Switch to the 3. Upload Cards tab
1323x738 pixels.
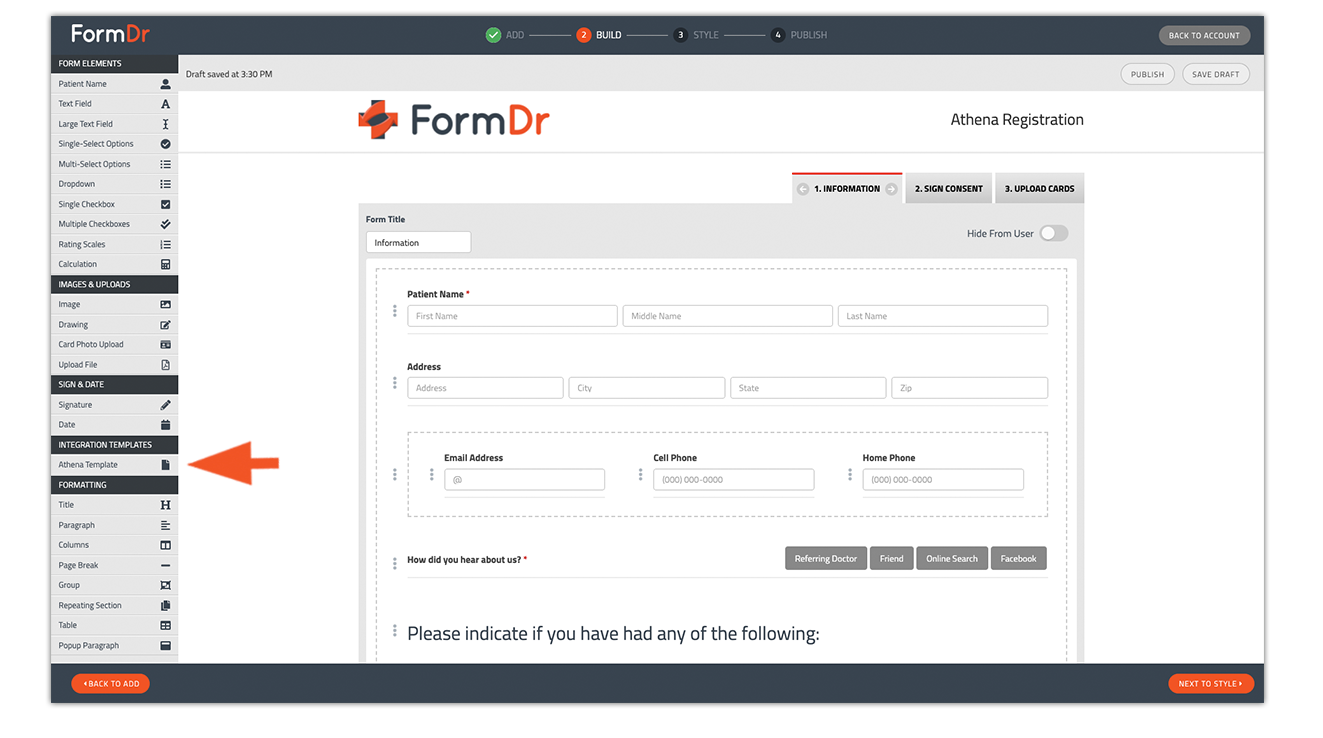pyautogui.click(x=1040, y=188)
